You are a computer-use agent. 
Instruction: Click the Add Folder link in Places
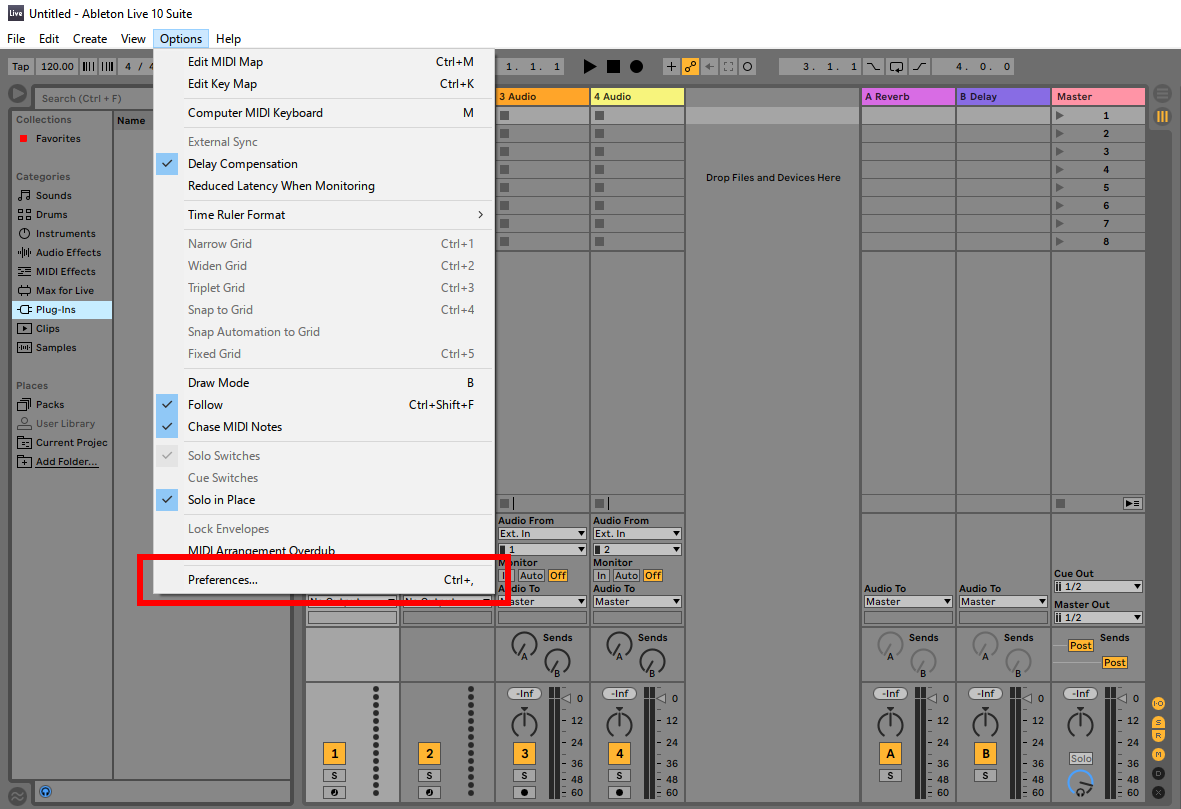[x=66, y=462]
